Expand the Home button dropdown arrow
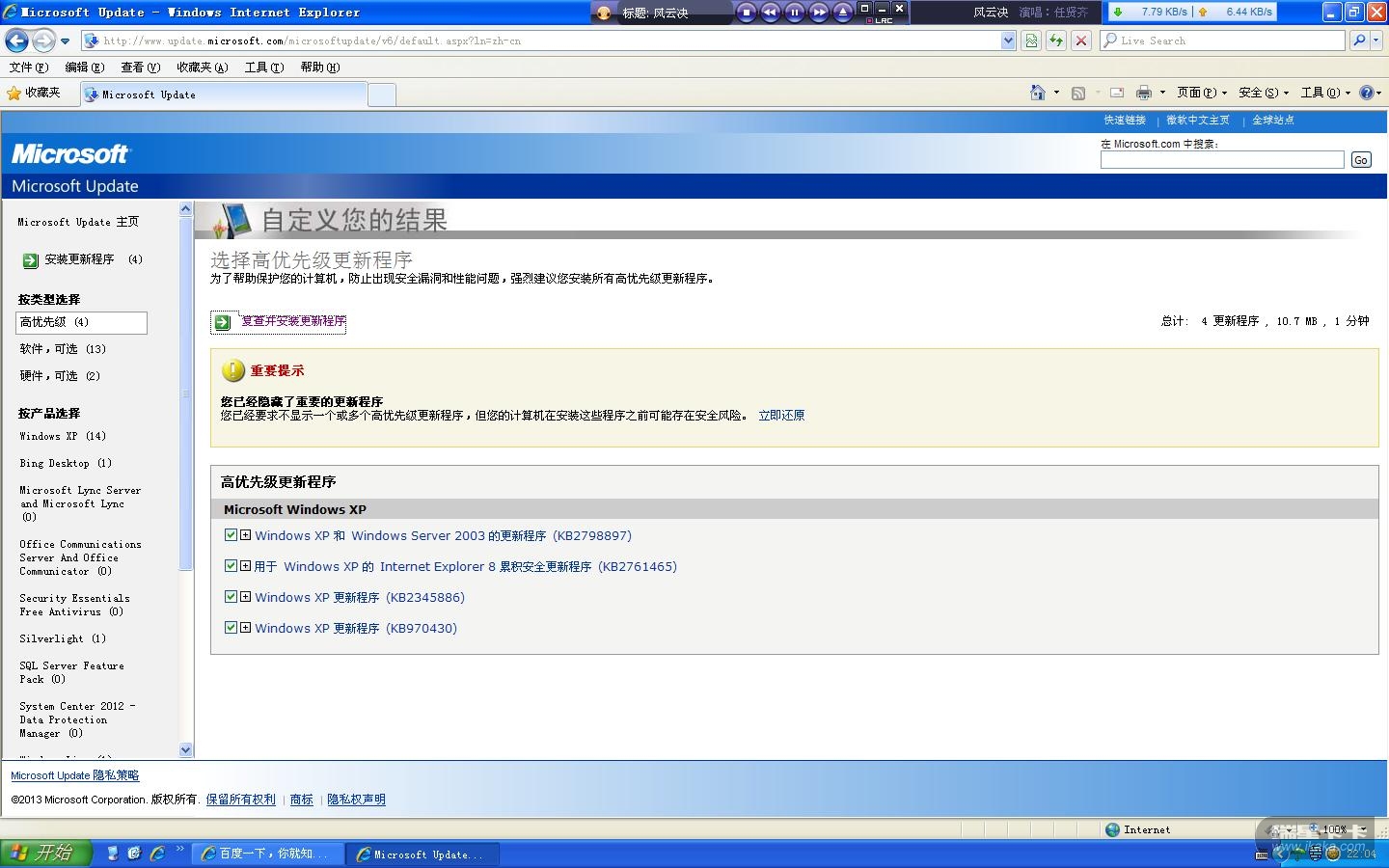The width and height of the screenshot is (1389, 868). [x=1056, y=93]
